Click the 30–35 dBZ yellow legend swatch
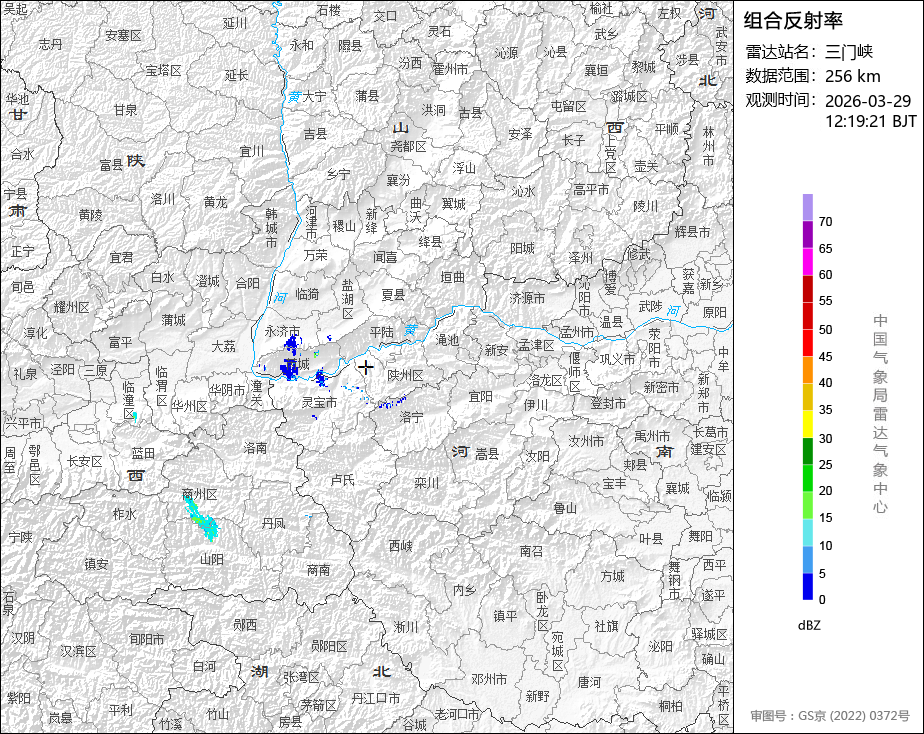This screenshot has height=734, width=924. 807,424
